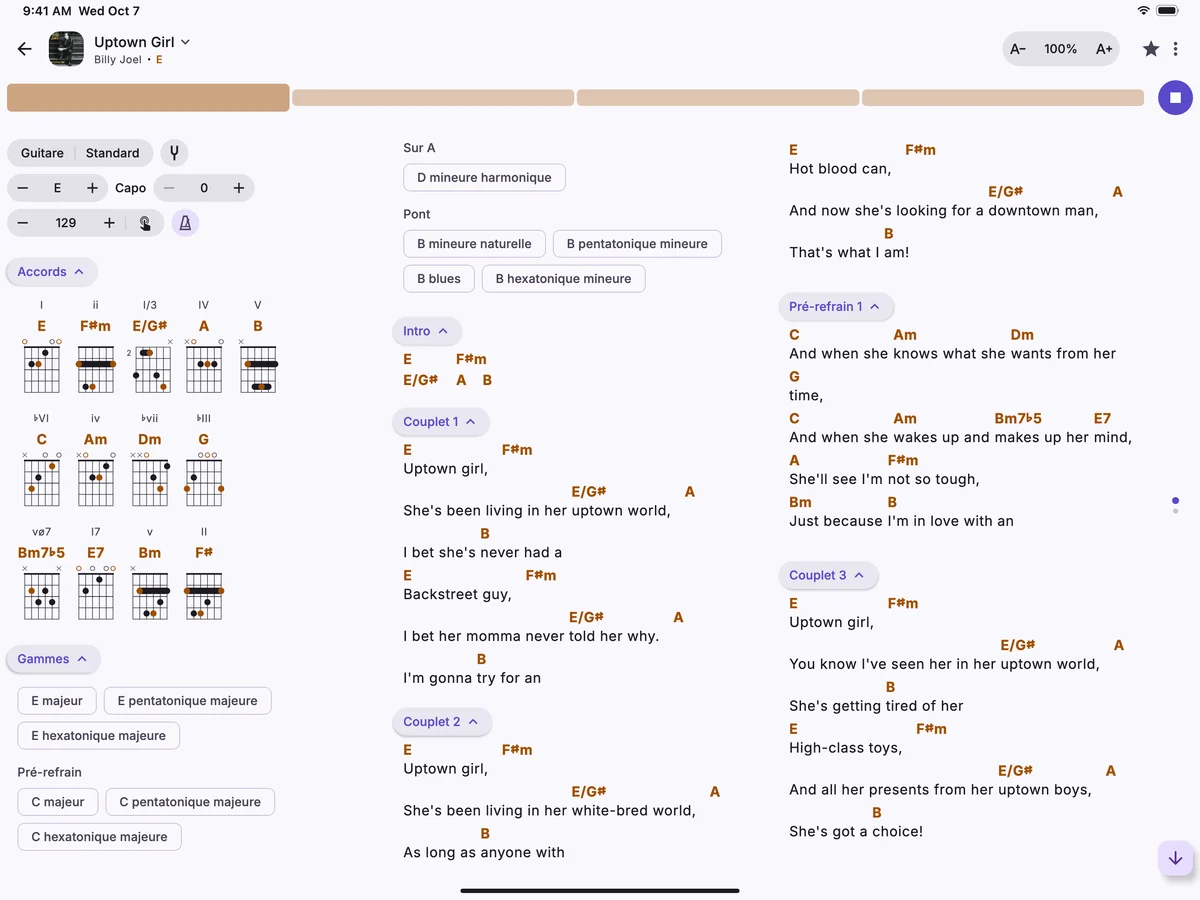1200x900 pixels.
Task: Select the C majeur scale
Action: pos(58,802)
